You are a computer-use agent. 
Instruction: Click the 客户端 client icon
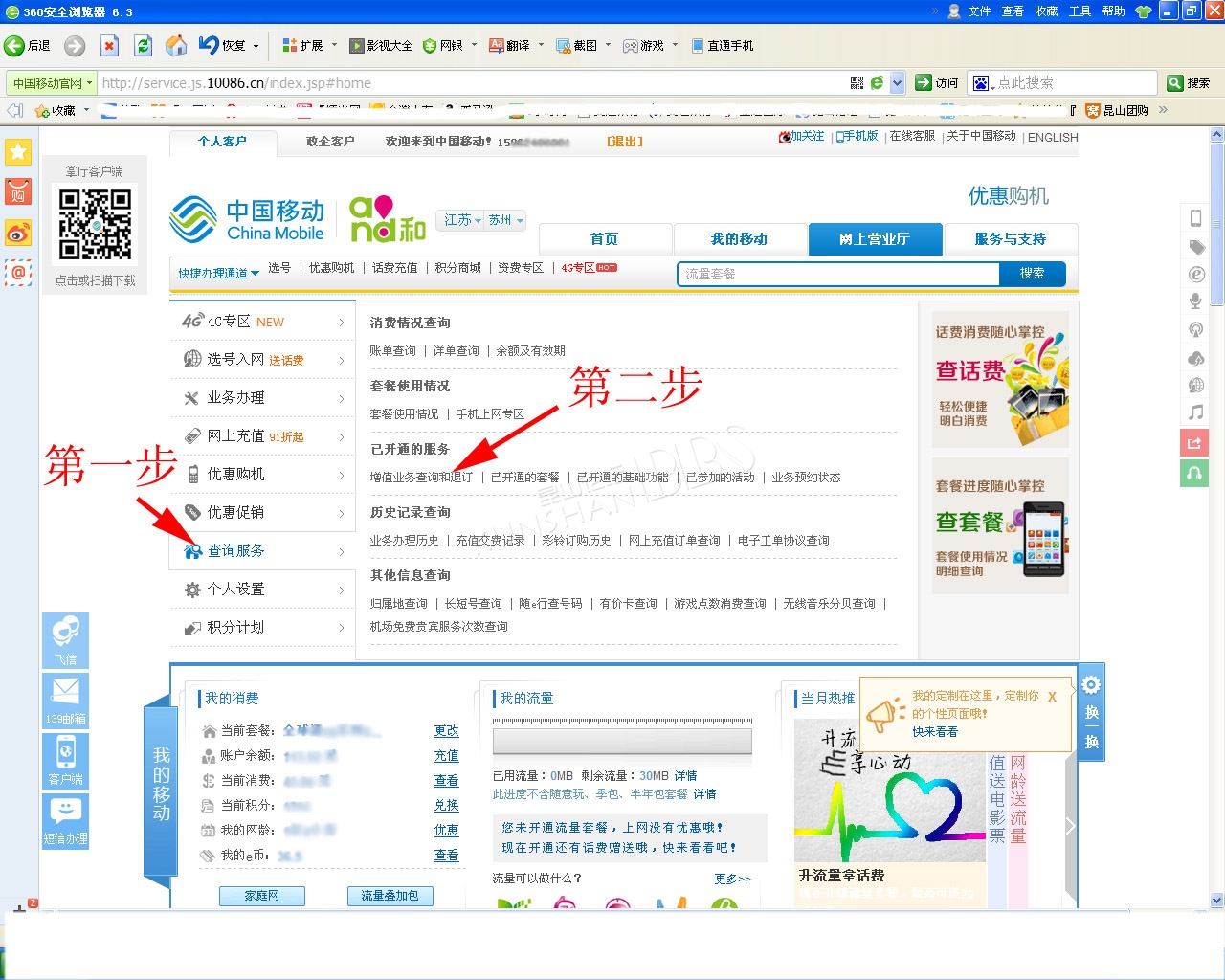point(65,761)
